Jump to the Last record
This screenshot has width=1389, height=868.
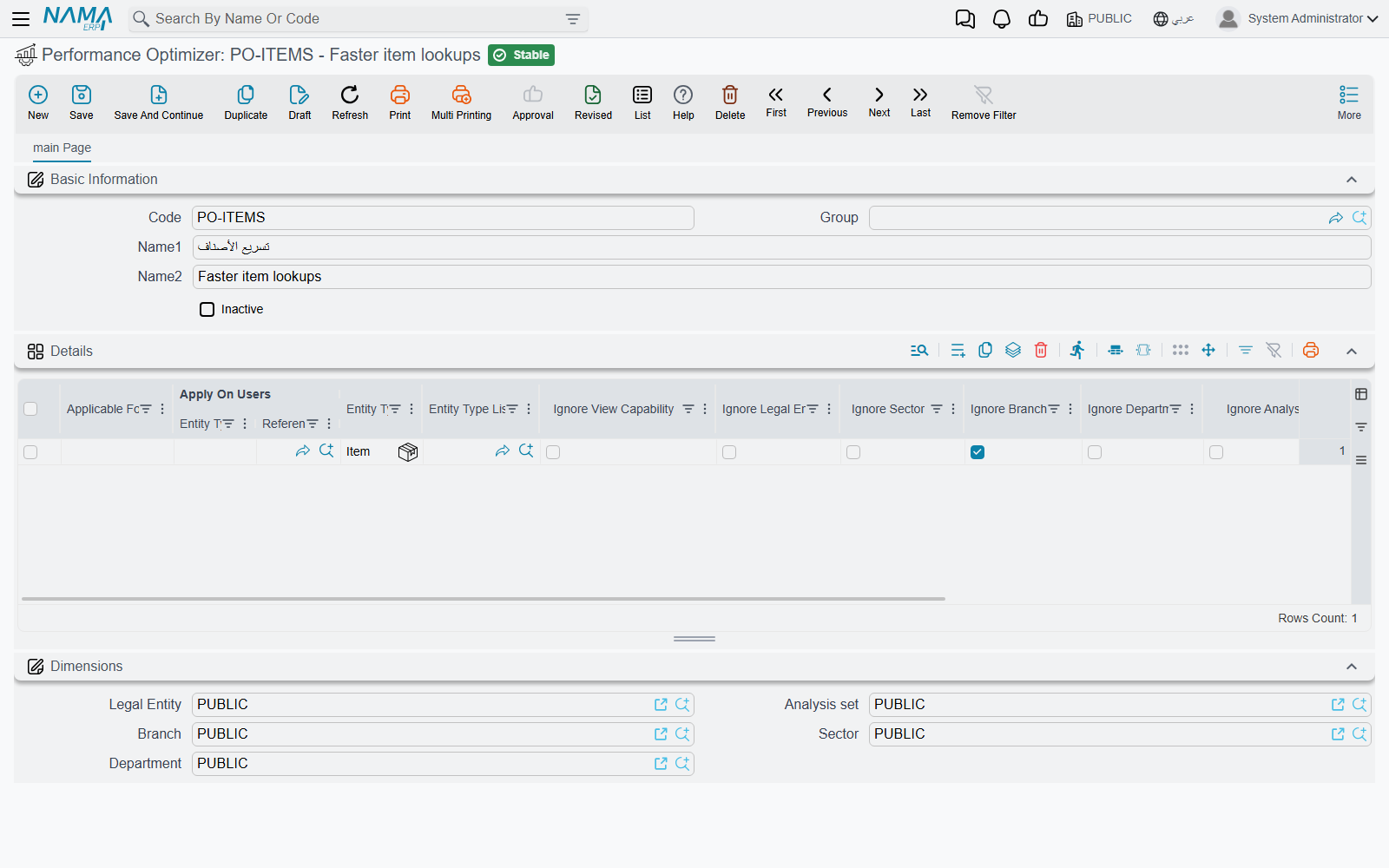pyautogui.click(x=920, y=102)
